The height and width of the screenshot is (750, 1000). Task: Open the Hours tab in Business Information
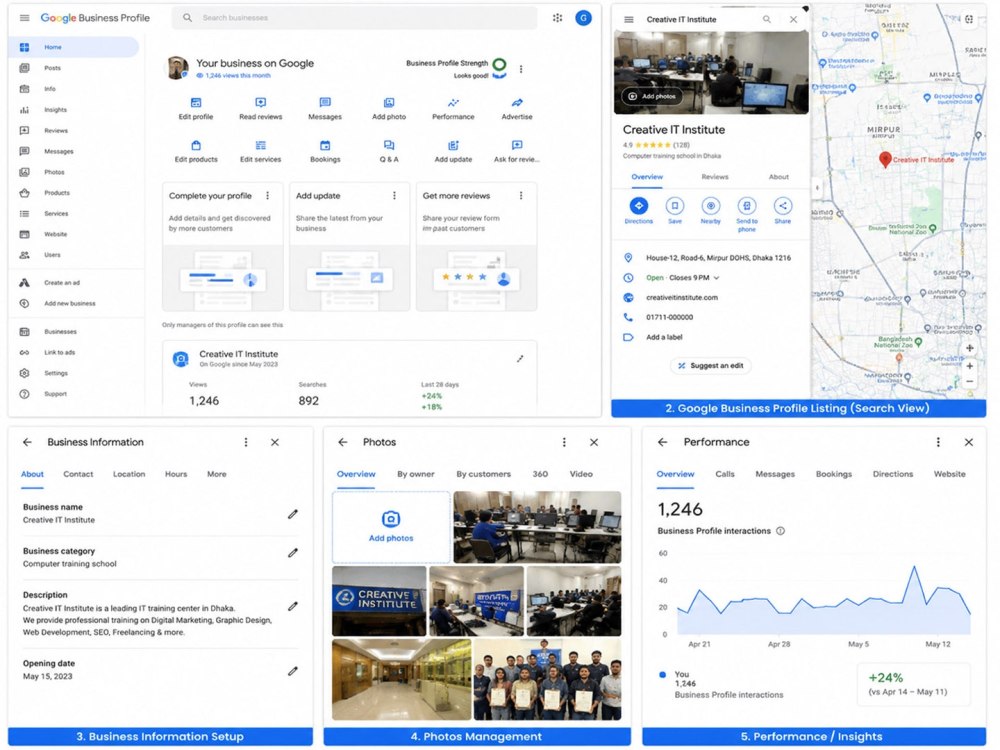176,474
